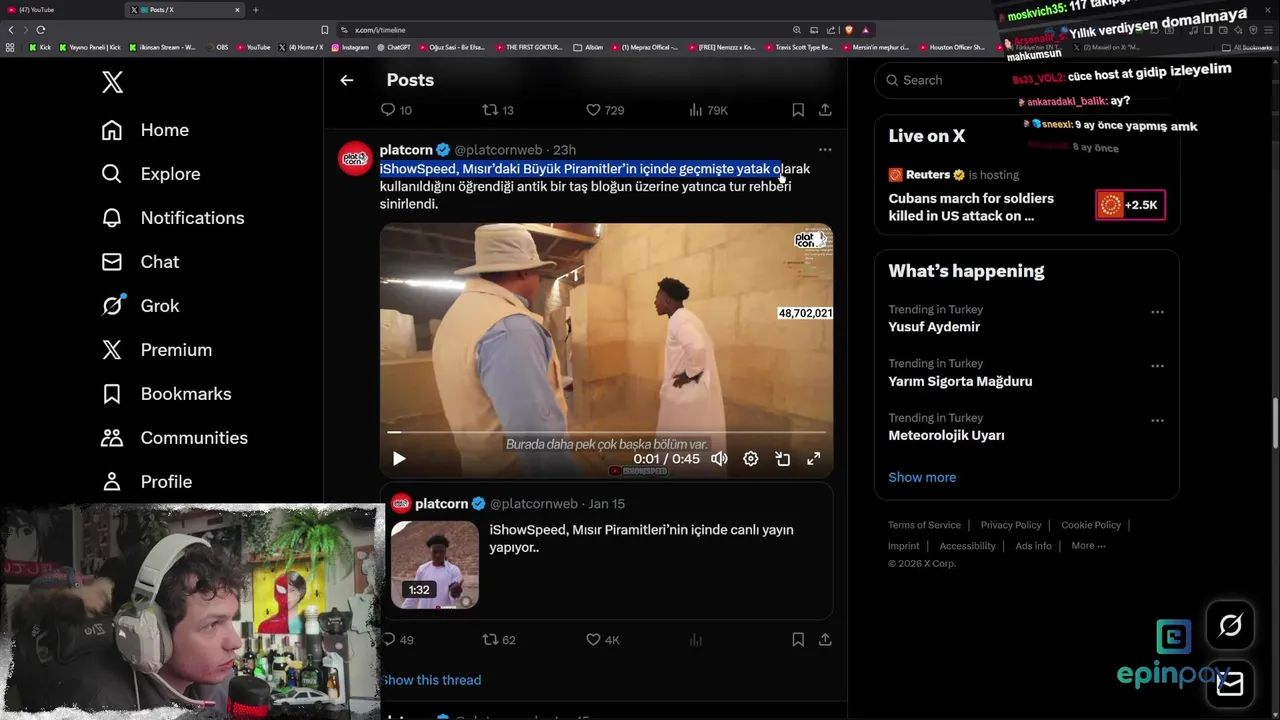The image size is (1280, 720).
Task: Enter fullscreen on the video
Action: [814, 459]
